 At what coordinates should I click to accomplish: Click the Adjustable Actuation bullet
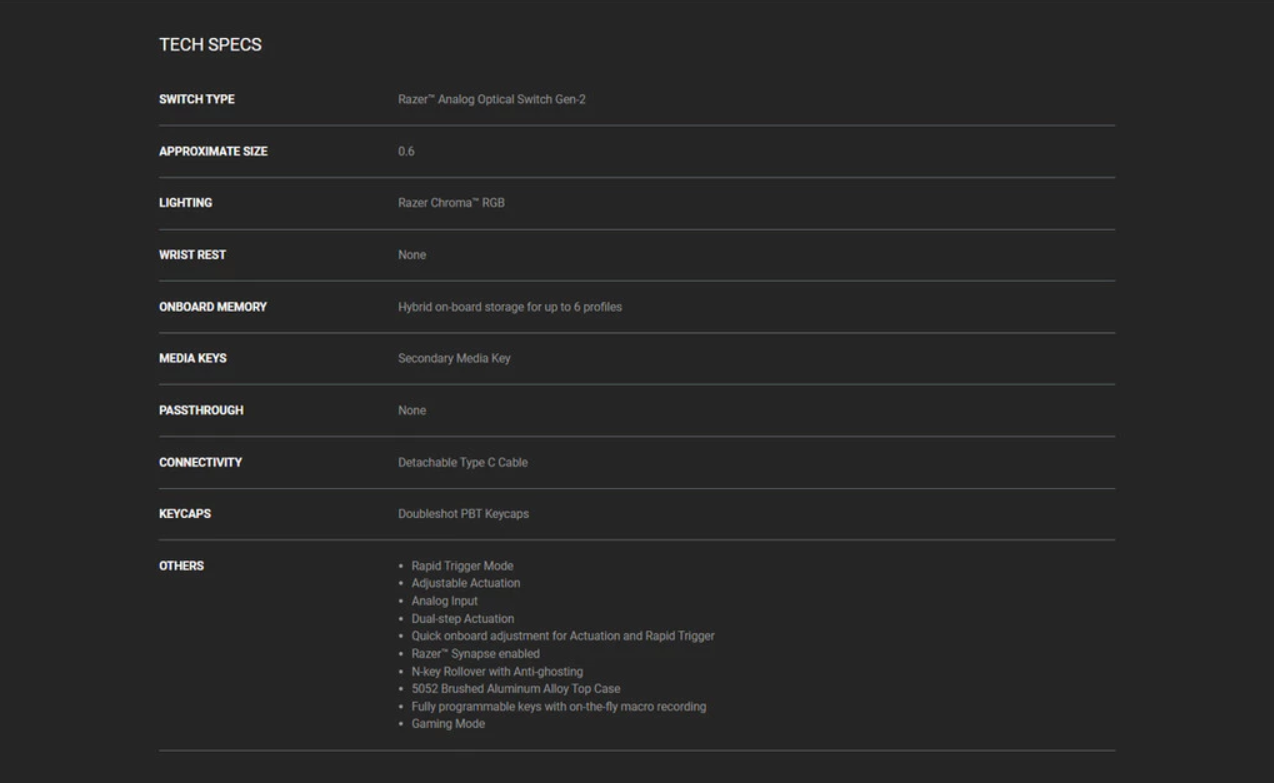[466, 583]
